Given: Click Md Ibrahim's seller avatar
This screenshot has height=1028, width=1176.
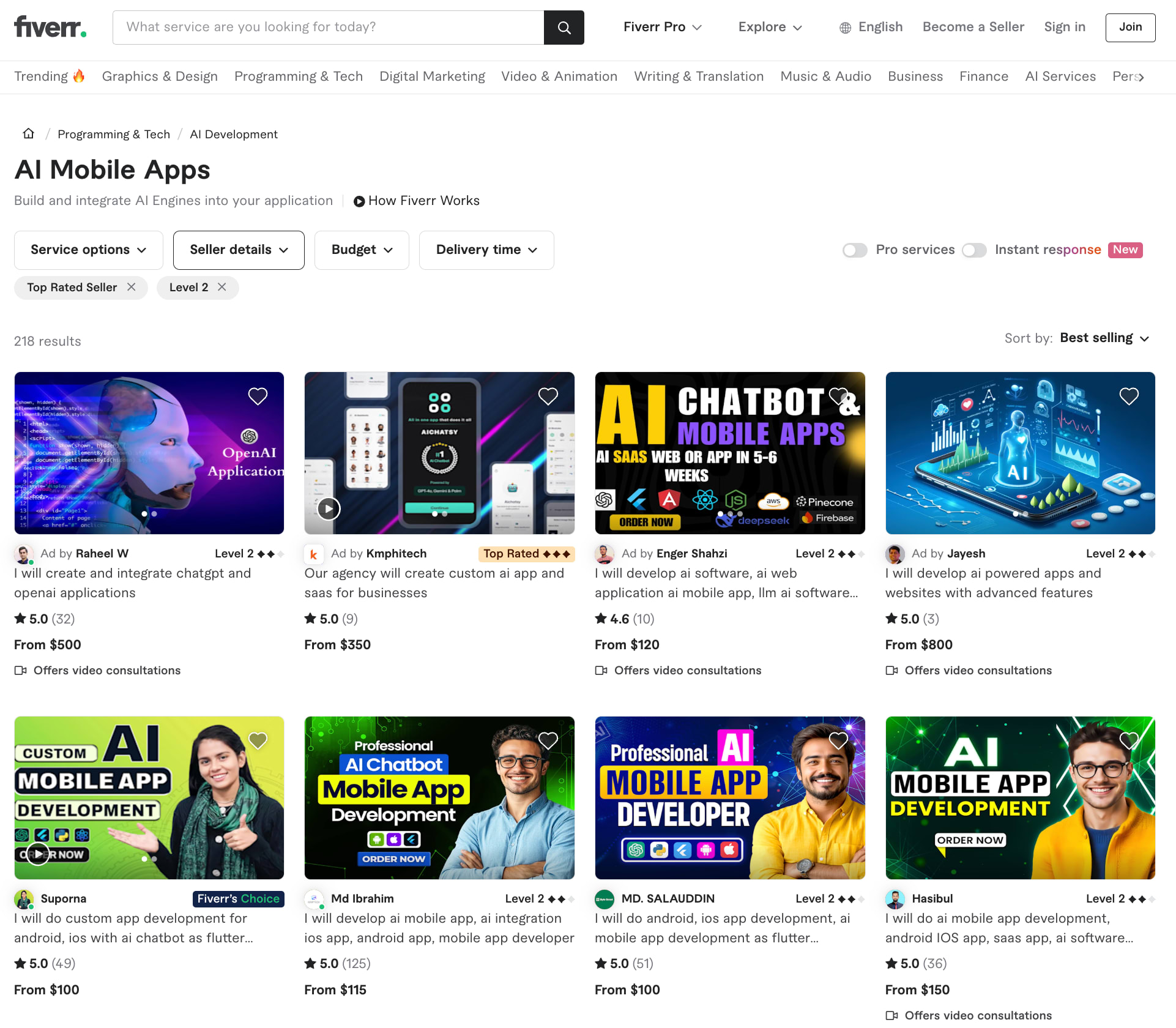Looking at the screenshot, I should pos(314,900).
